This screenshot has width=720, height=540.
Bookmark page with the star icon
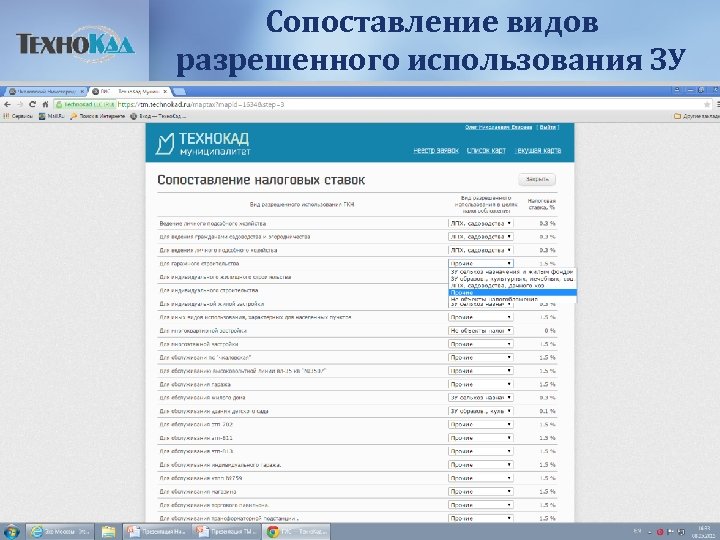tap(707, 105)
